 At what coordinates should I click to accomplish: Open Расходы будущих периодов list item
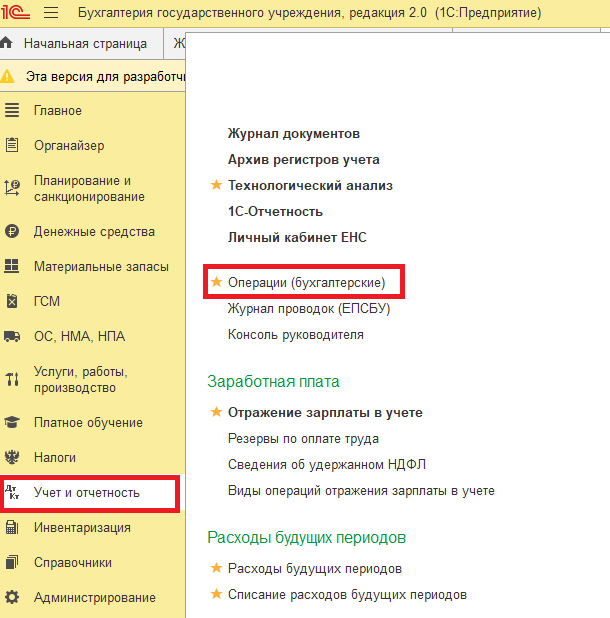tap(314, 569)
